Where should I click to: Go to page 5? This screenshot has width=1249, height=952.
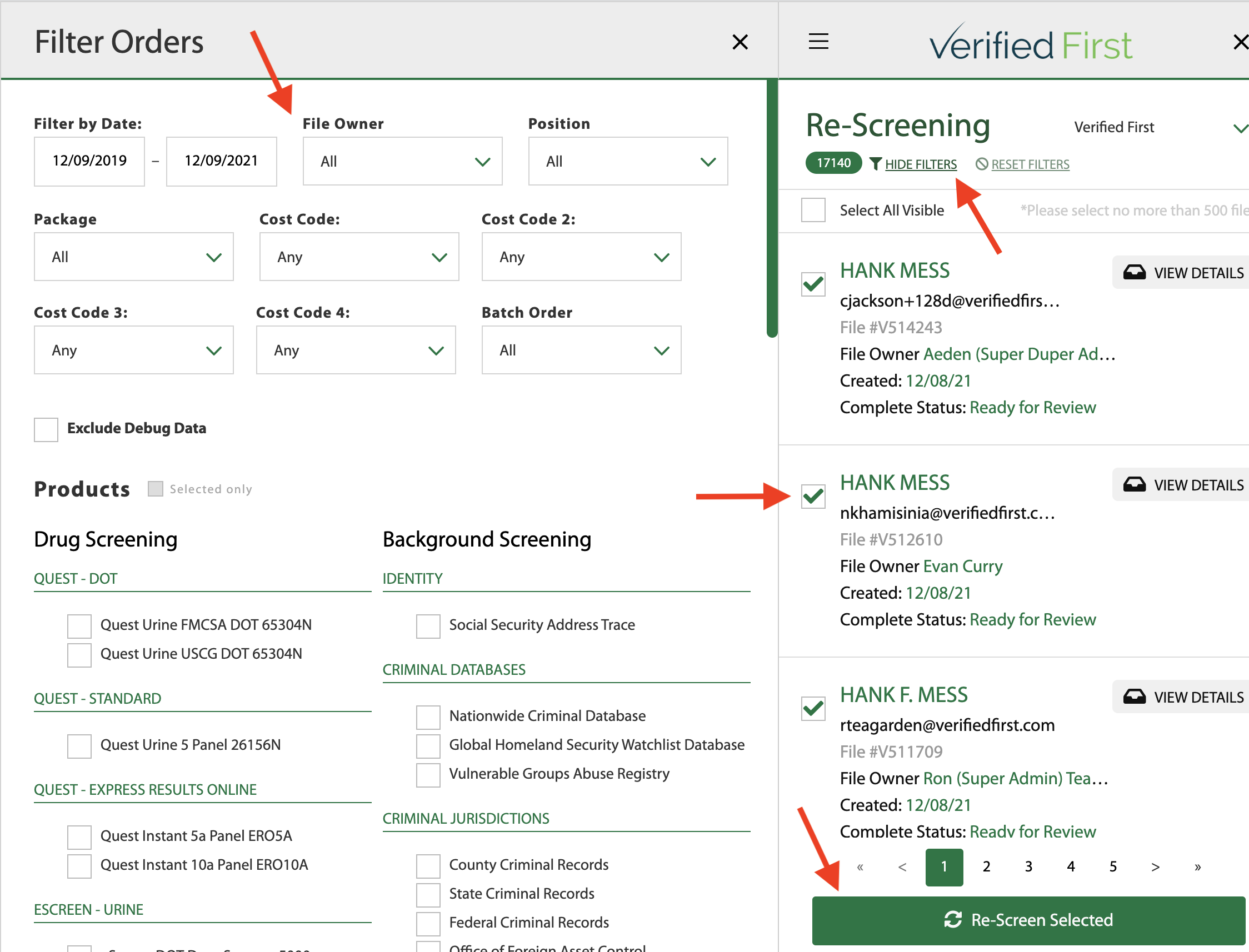point(1113,866)
